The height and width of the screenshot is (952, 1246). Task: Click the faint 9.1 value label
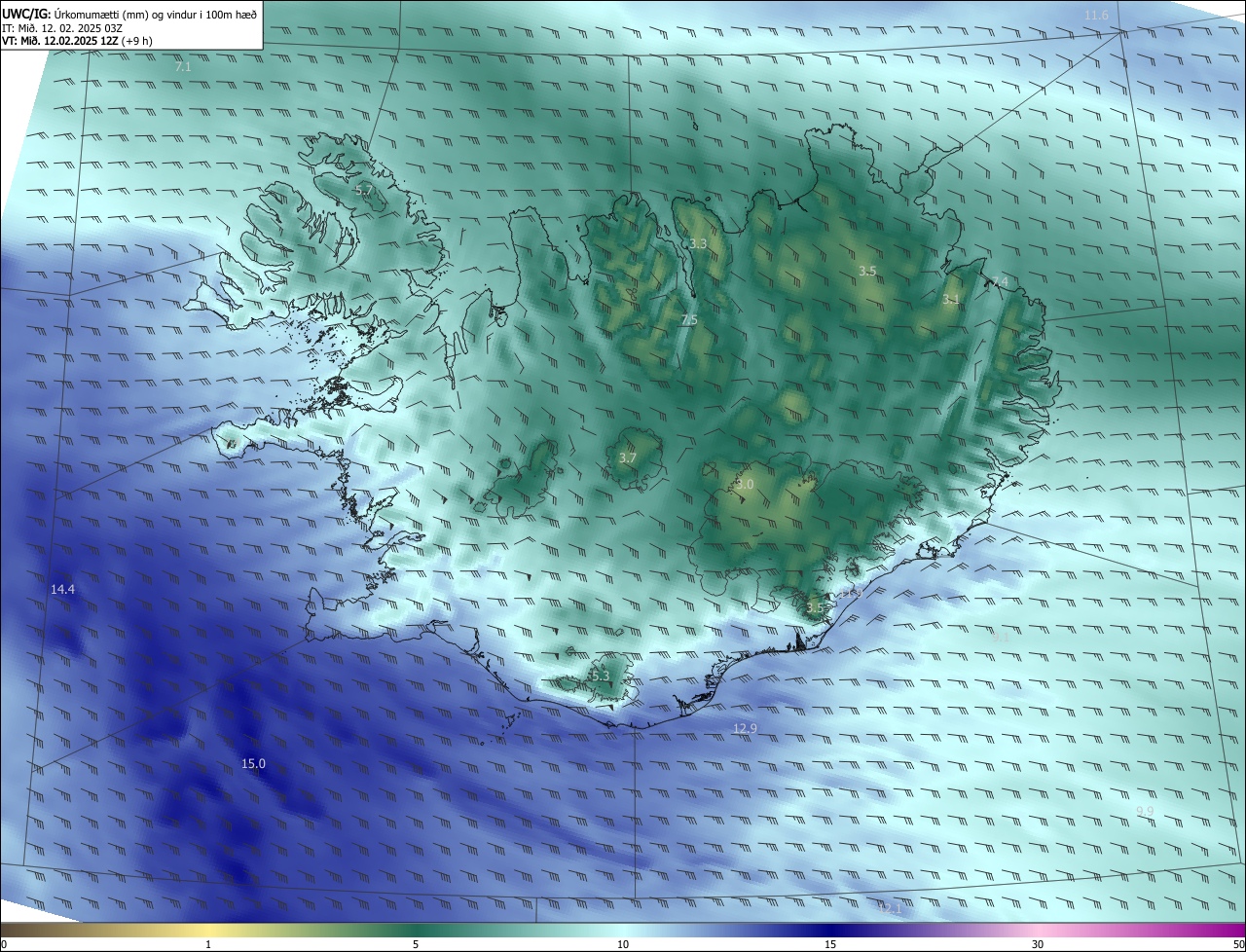(x=1000, y=637)
